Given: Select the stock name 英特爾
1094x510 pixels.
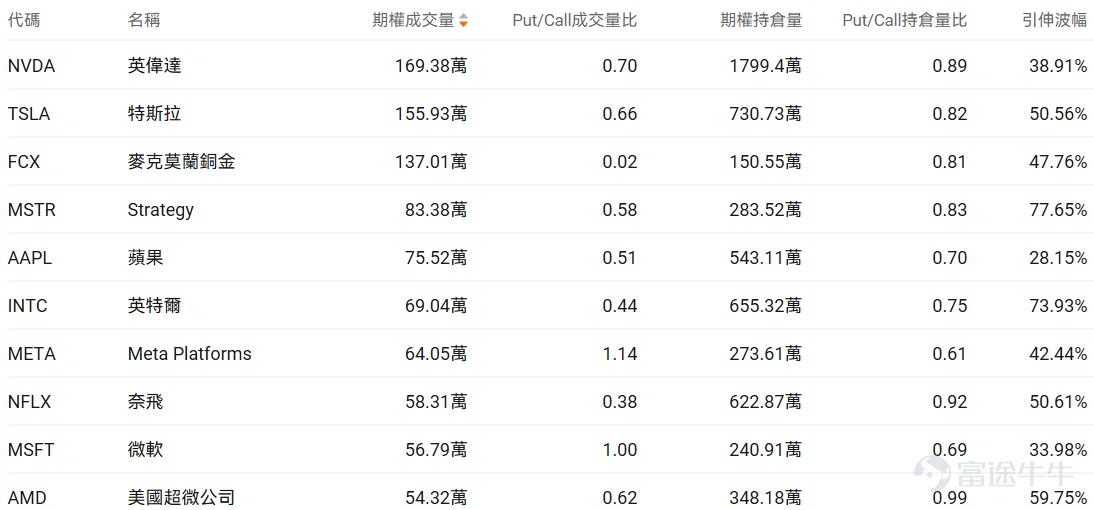Looking at the screenshot, I should pos(154,306).
